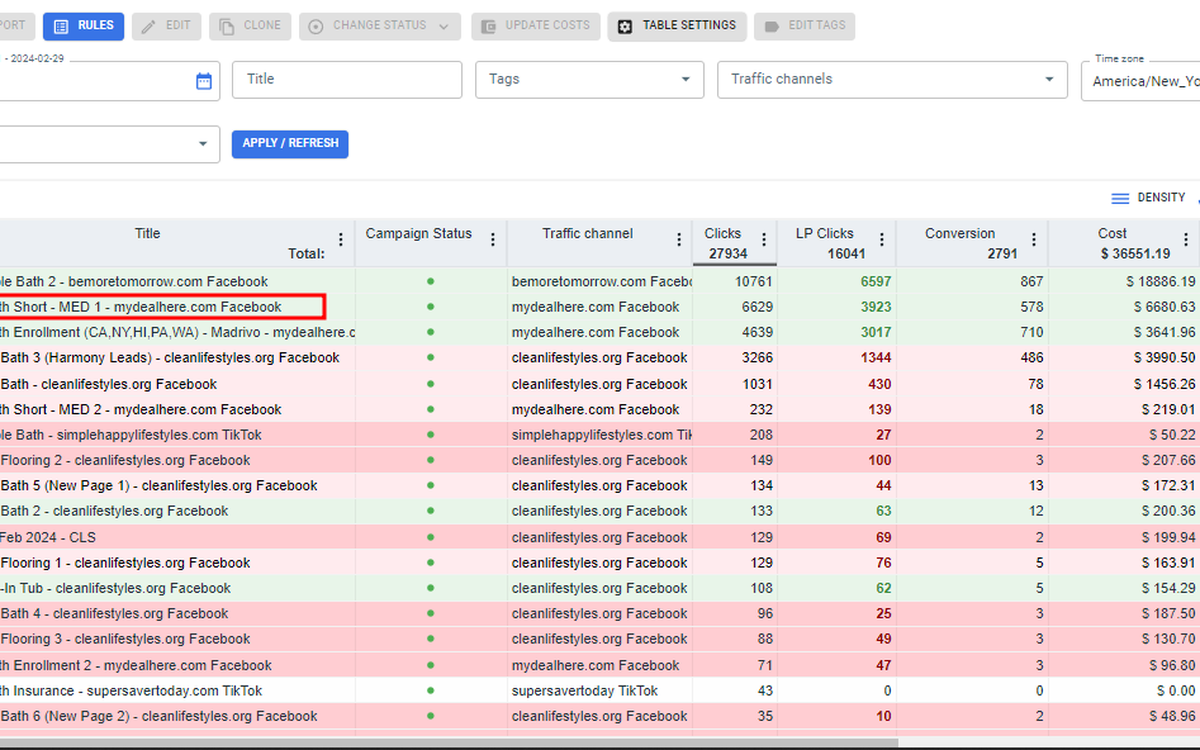Image resolution: width=1200 pixels, height=750 pixels.
Task: Click the EDIT TAGS button
Action: [804, 26]
